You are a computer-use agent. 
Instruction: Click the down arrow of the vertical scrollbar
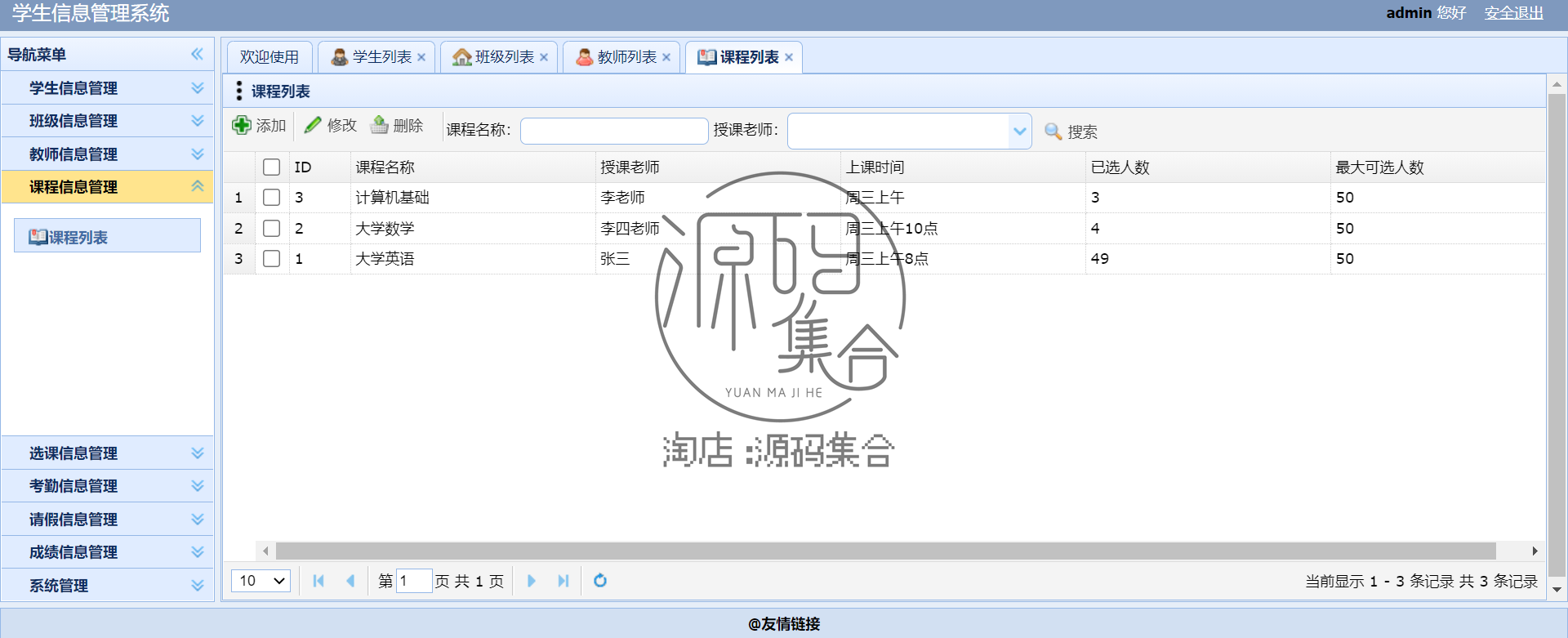(x=1557, y=590)
